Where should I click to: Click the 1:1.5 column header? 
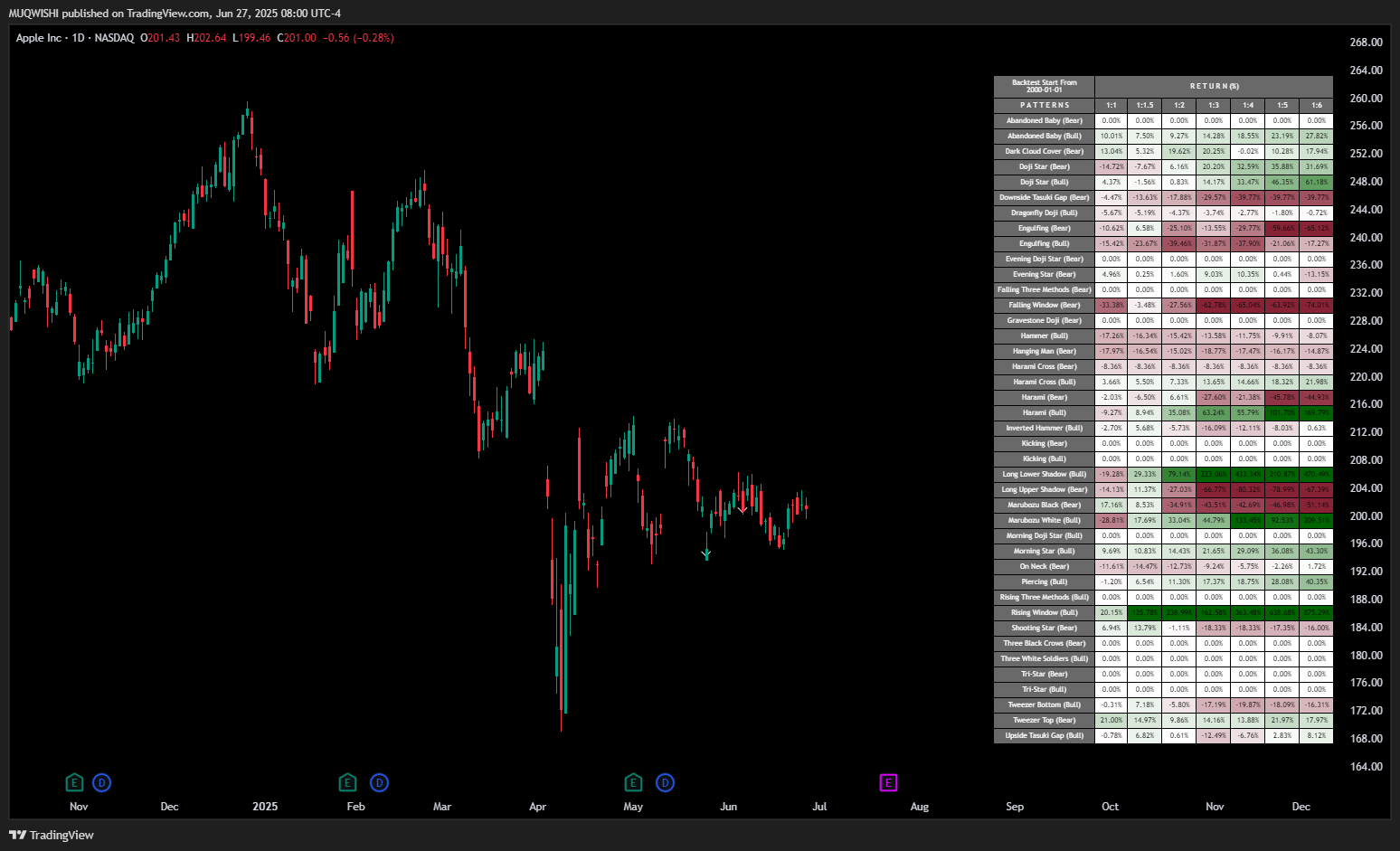(x=1145, y=106)
